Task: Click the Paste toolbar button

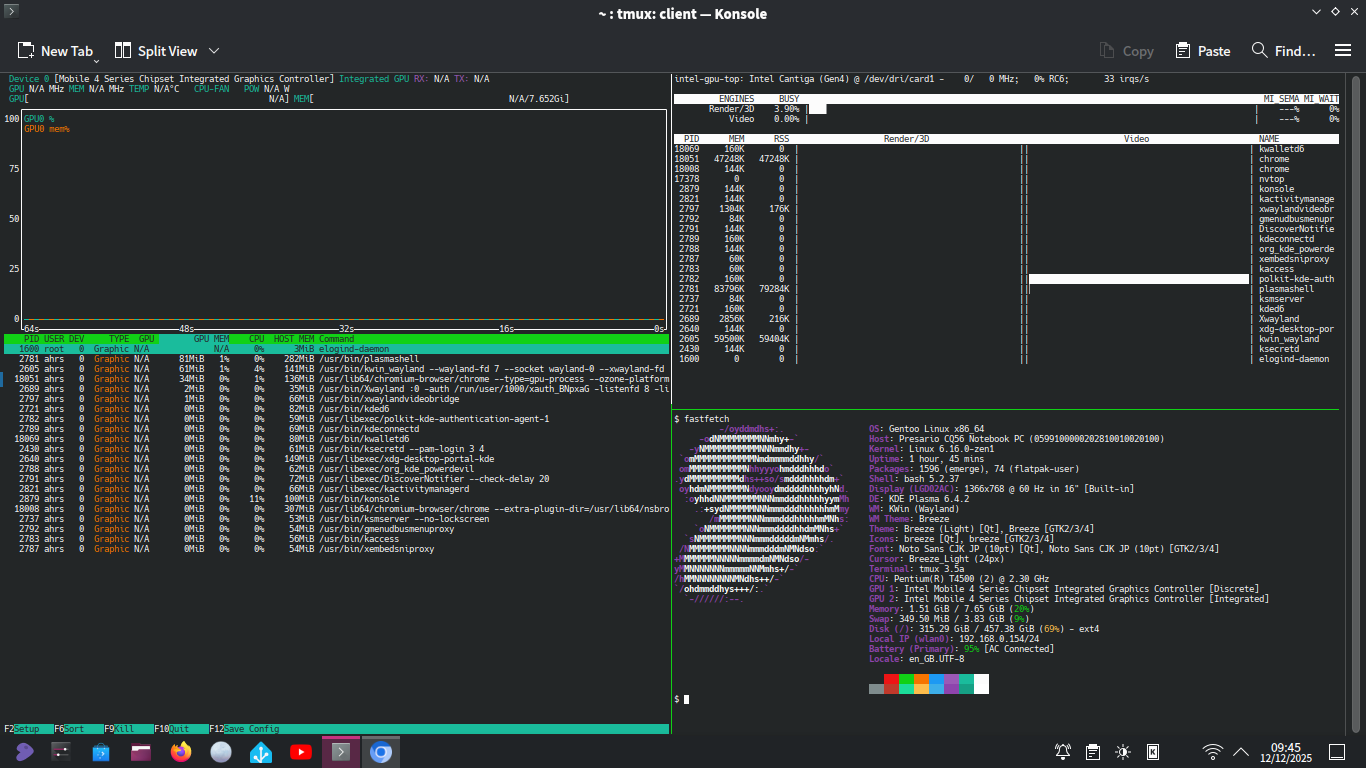Action: point(1203,51)
